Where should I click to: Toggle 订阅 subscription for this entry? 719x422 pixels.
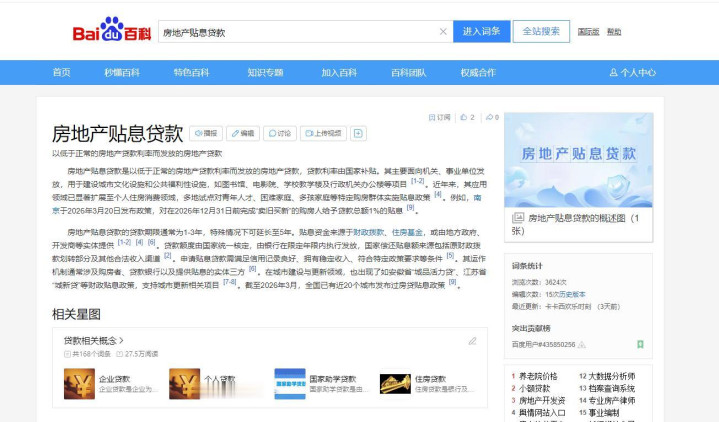pyautogui.click(x=439, y=117)
